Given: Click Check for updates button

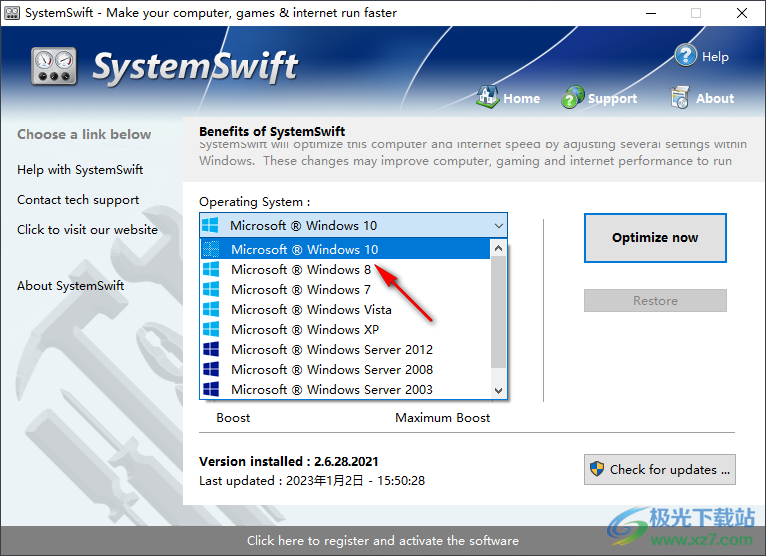Looking at the screenshot, I should pyautogui.click(x=660, y=470).
